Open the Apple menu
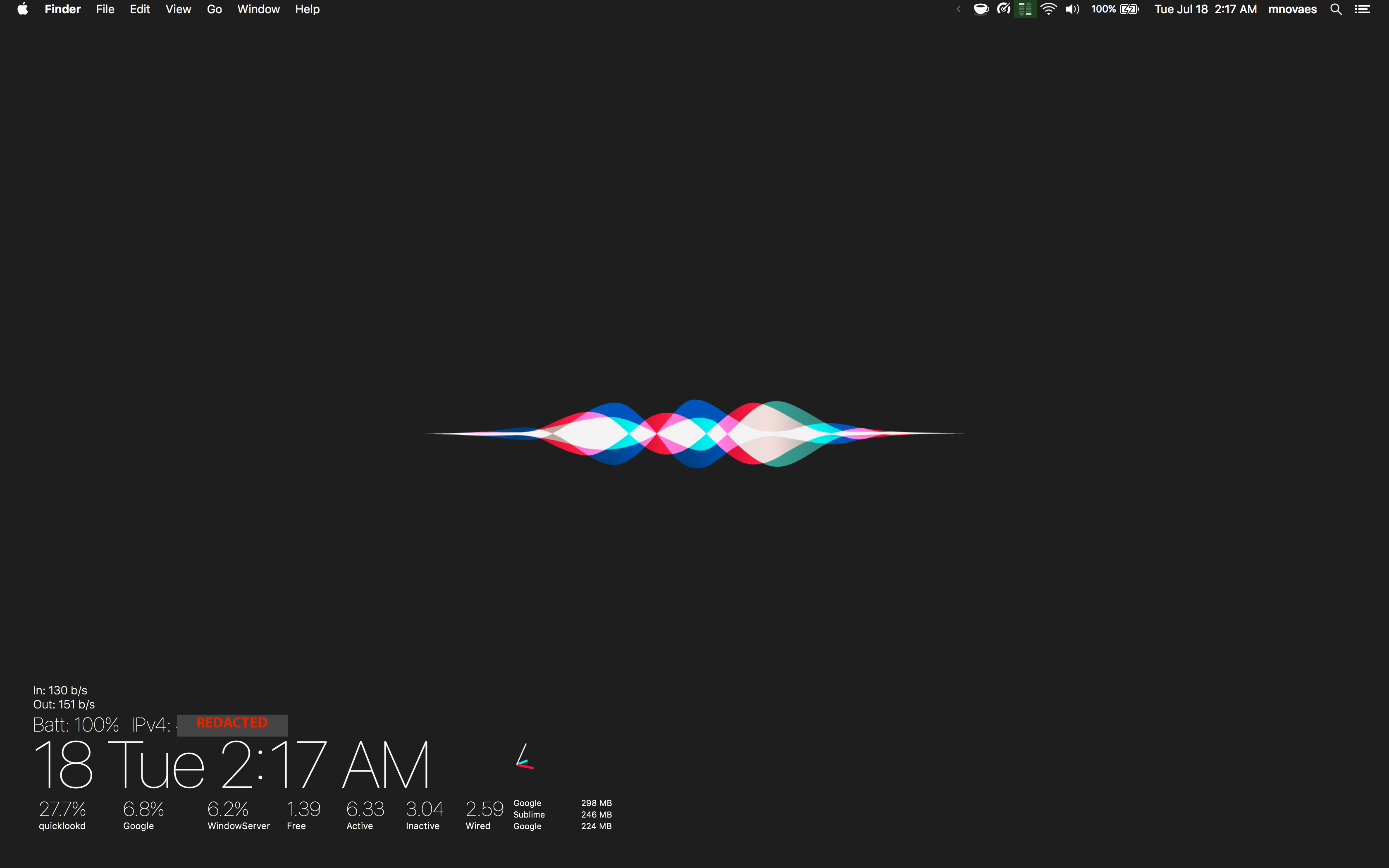This screenshot has height=868, width=1389. [x=22, y=9]
